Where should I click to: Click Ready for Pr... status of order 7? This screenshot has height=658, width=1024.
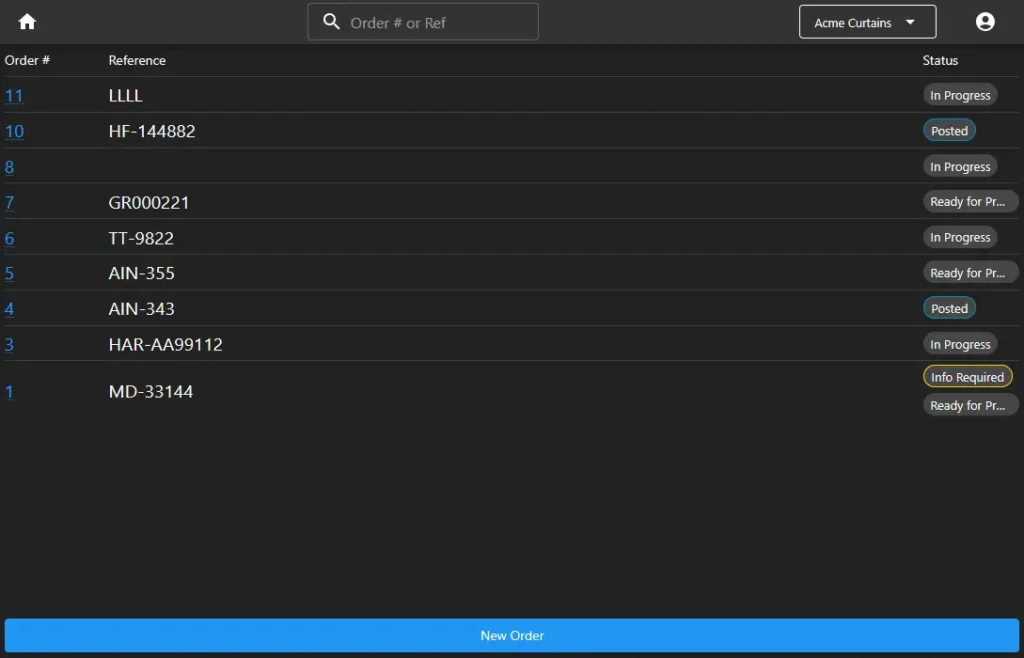pyautogui.click(x=970, y=202)
